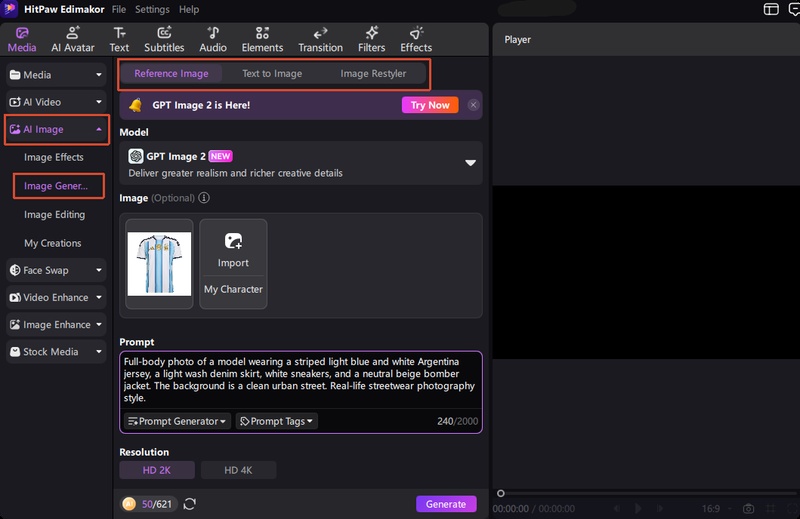Select the Text tool
The image size is (800, 519).
(x=119, y=40)
